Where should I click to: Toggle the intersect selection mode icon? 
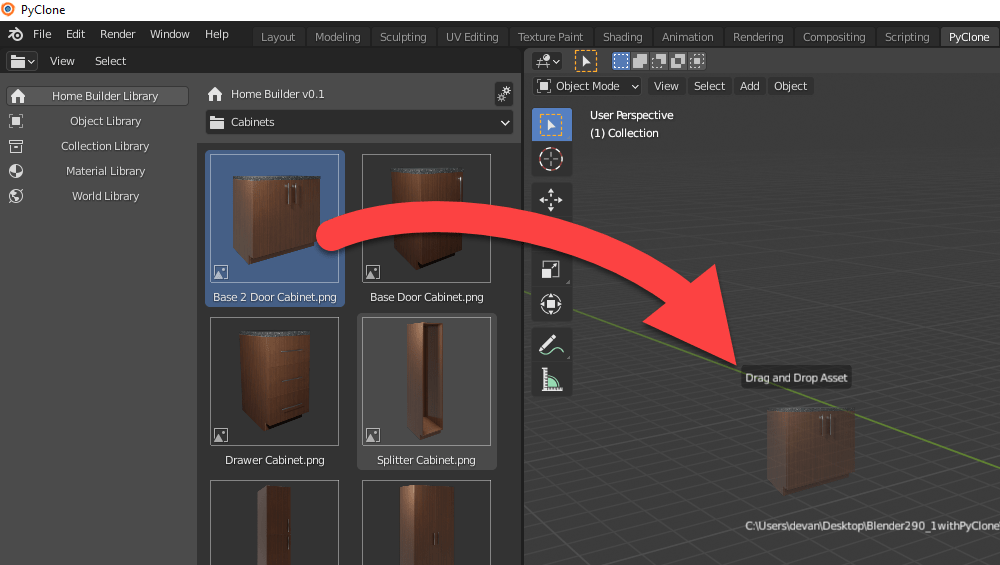tap(697, 61)
